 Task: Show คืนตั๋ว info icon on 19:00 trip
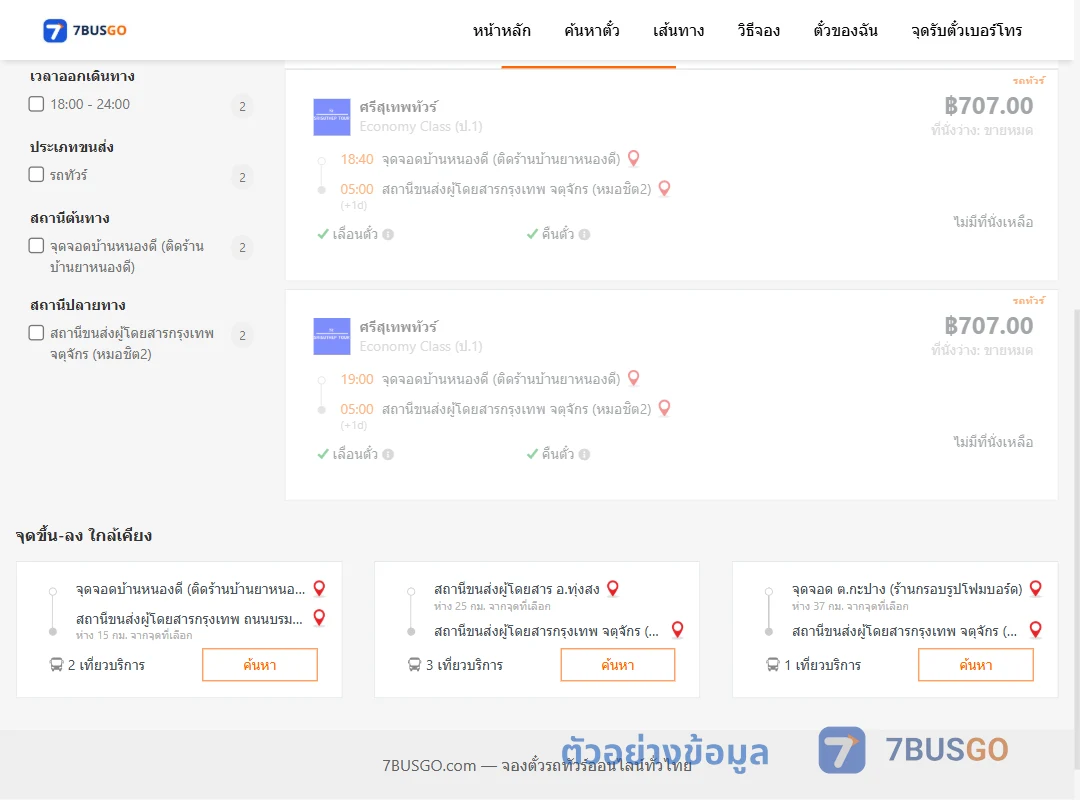(585, 454)
